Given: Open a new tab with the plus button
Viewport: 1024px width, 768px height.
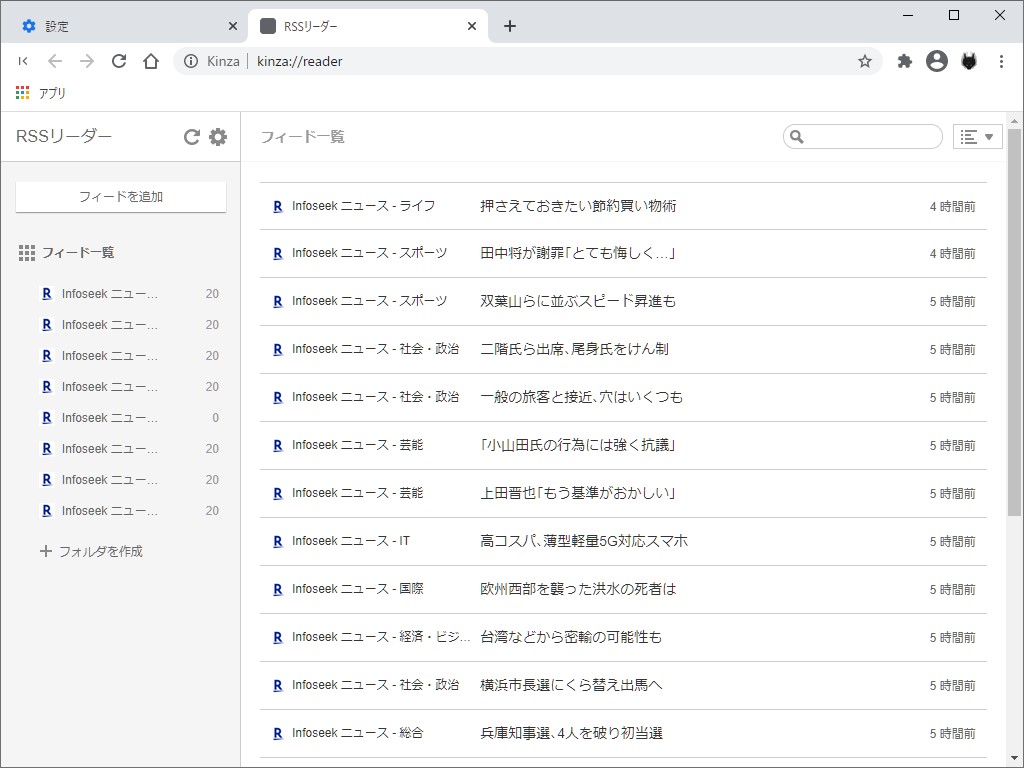Looking at the screenshot, I should [x=510, y=25].
